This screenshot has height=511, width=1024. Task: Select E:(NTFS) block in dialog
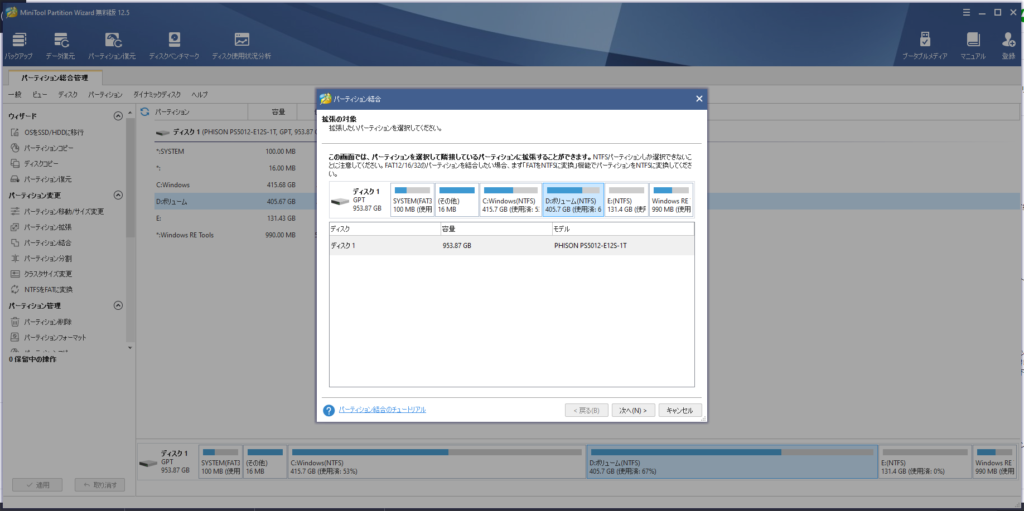(626, 200)
